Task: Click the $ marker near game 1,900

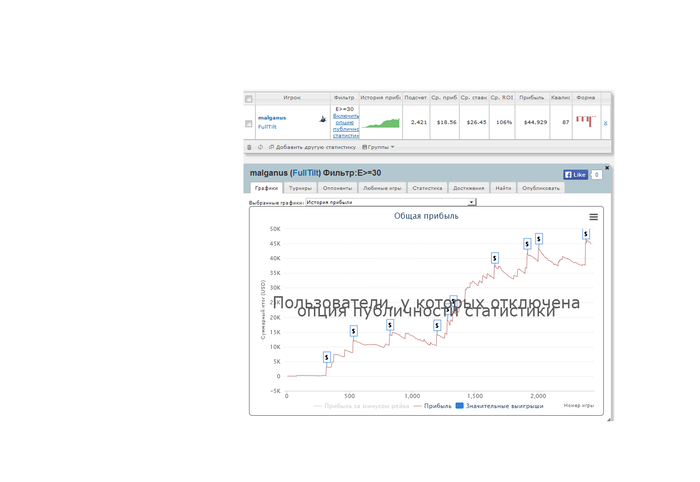Action: [527, 244]
